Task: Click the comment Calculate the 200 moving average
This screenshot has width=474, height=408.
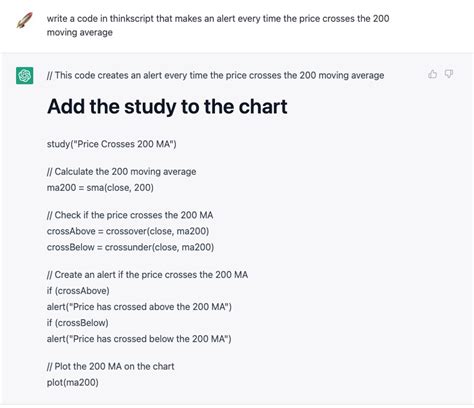Action: (x=121, y=172)
